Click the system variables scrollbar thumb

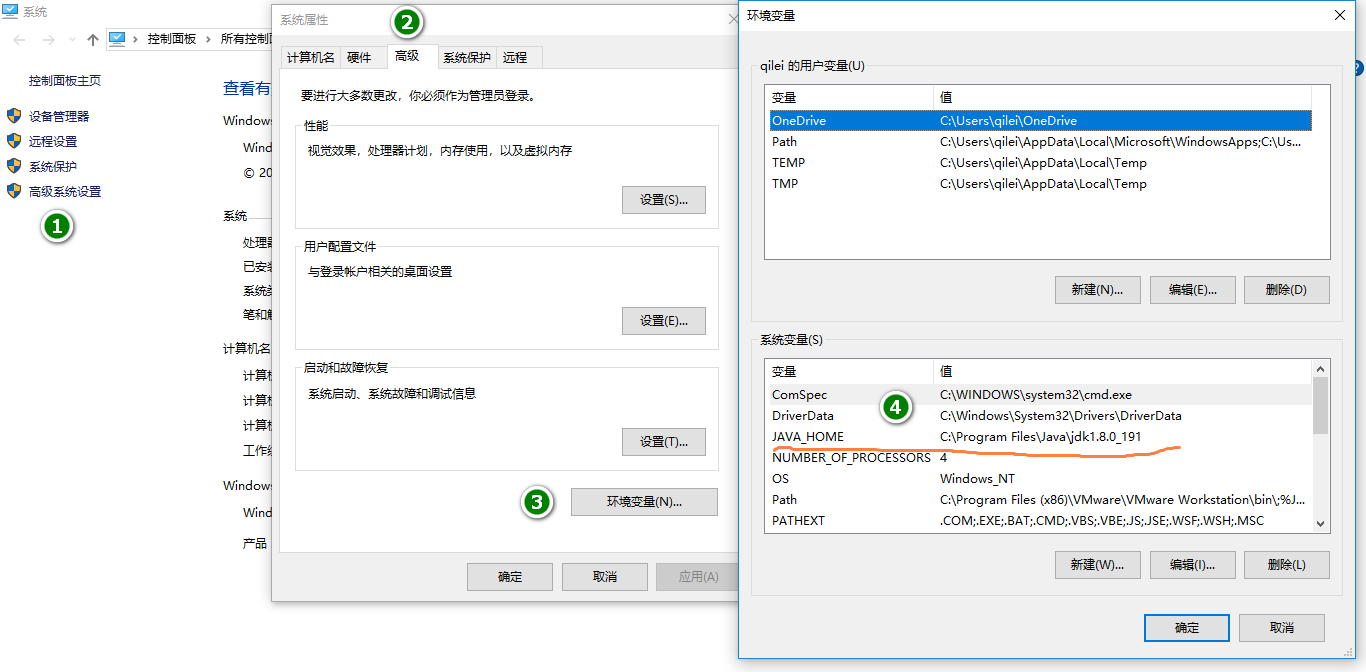tap(1320, 405)
